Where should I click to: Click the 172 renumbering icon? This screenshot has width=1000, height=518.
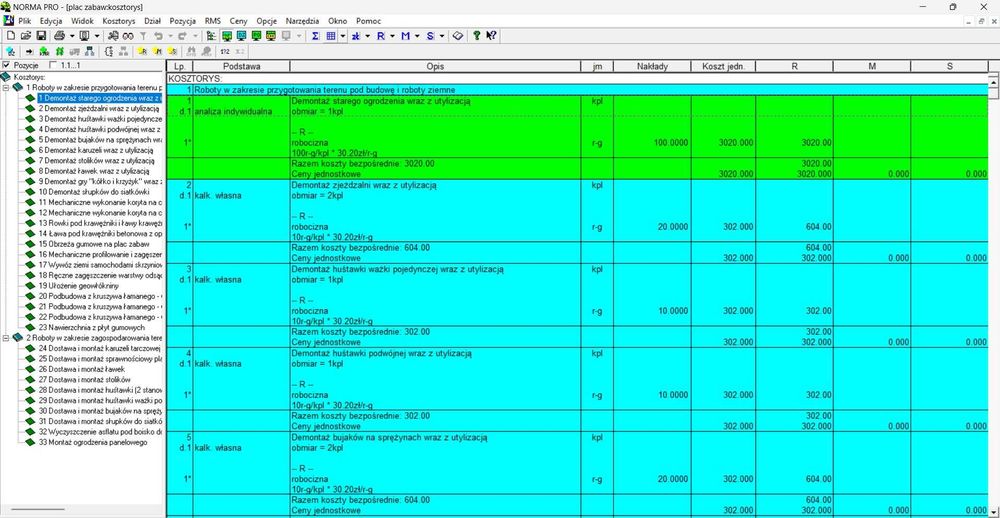(225, 51)
